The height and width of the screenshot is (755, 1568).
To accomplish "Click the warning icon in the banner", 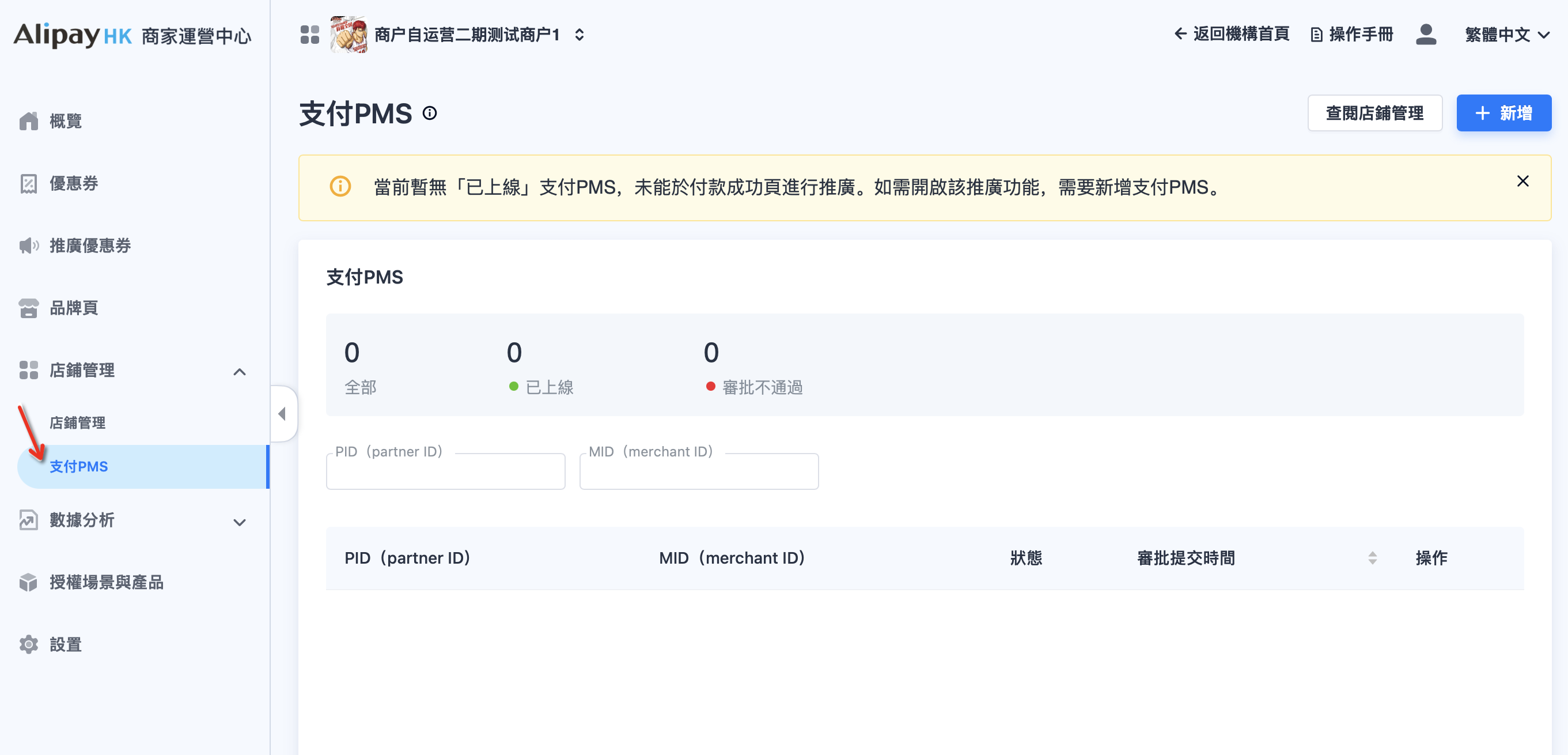I will coord(340,186).
